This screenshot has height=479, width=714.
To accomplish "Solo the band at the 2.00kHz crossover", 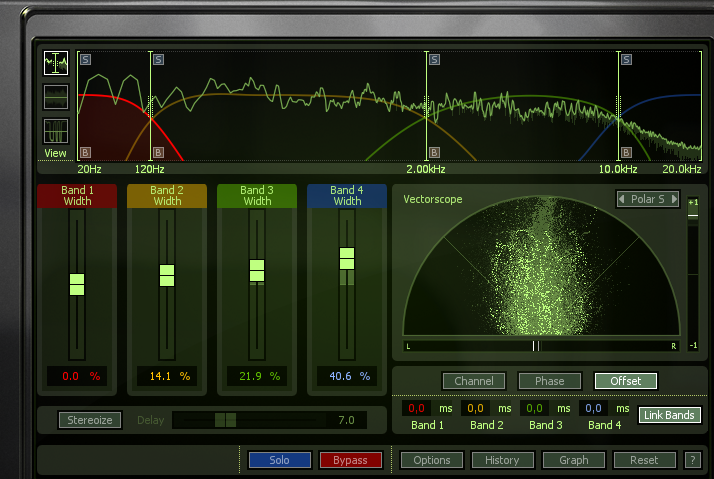I will 434,59.
